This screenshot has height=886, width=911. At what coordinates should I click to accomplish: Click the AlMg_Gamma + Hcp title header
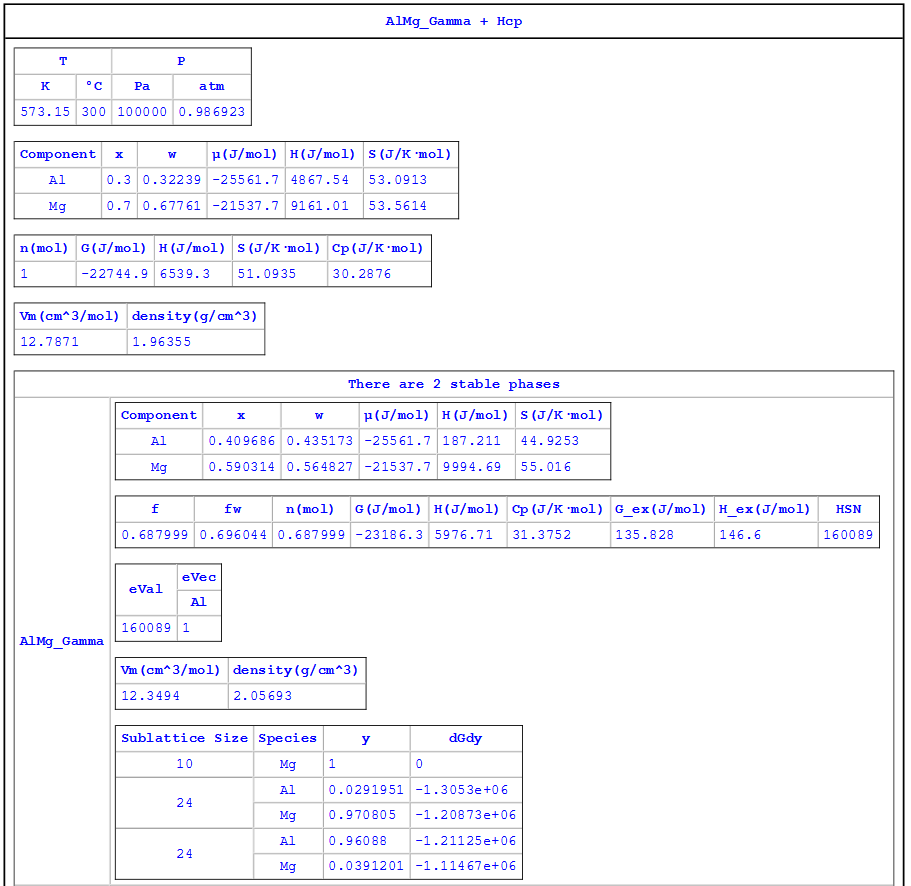pyautogui.click(x=453, y=21)
